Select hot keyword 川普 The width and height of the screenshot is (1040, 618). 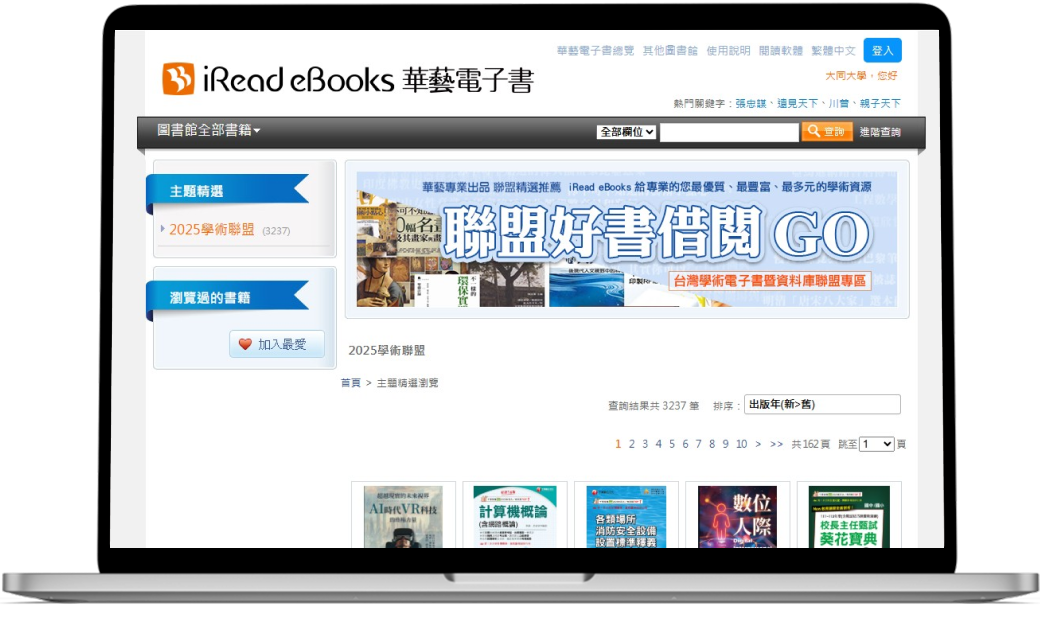coord(838,103)
